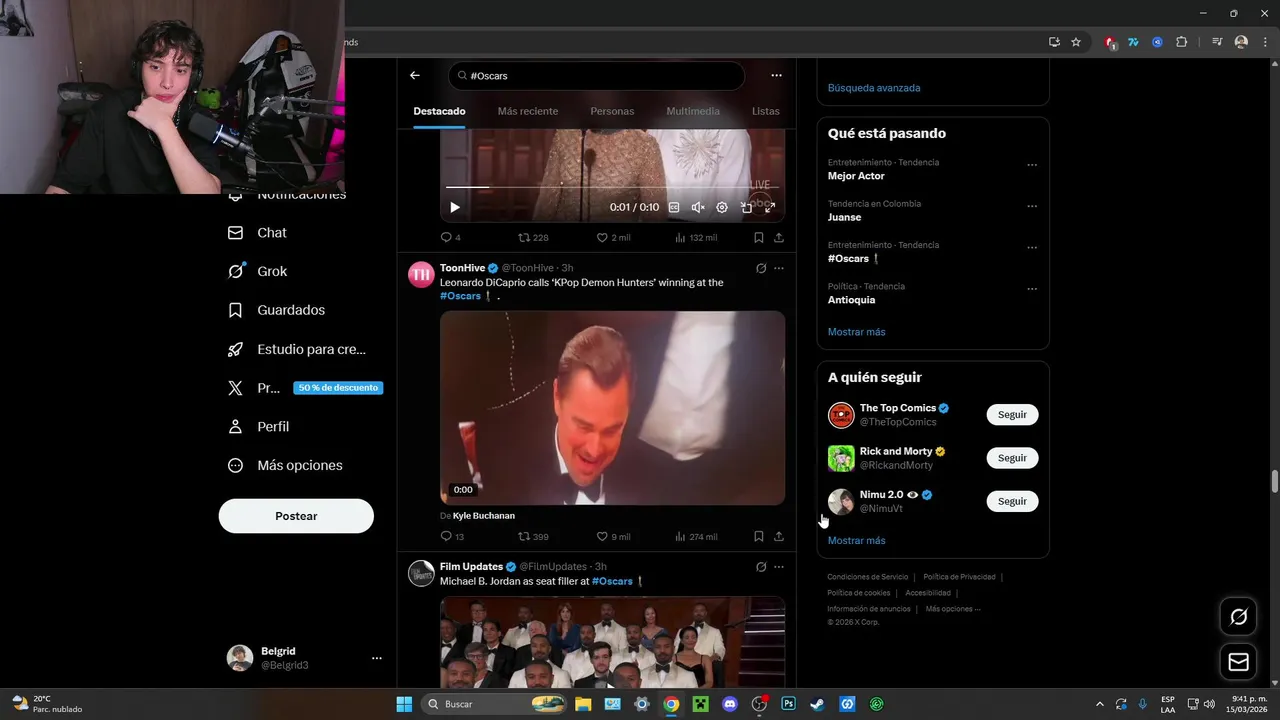
Task: Open Estudio para creadores in the sidebar
Action: [297, 349]
